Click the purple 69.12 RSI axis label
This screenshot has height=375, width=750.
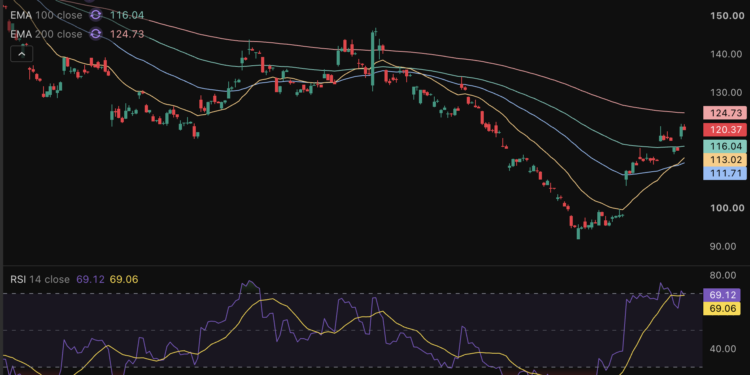[722, 295]
